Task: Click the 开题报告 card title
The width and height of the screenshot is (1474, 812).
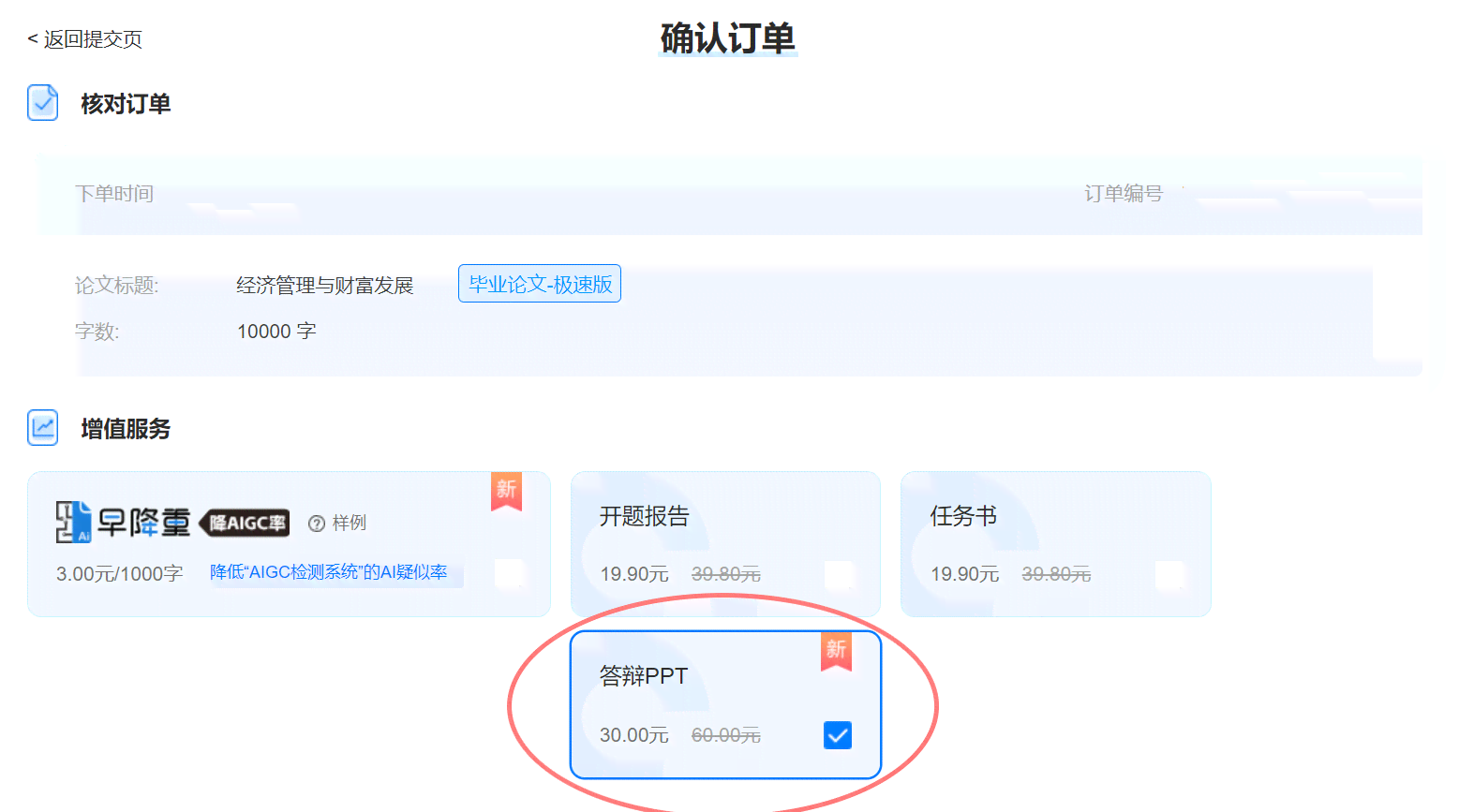Action: tap(645, 516)
